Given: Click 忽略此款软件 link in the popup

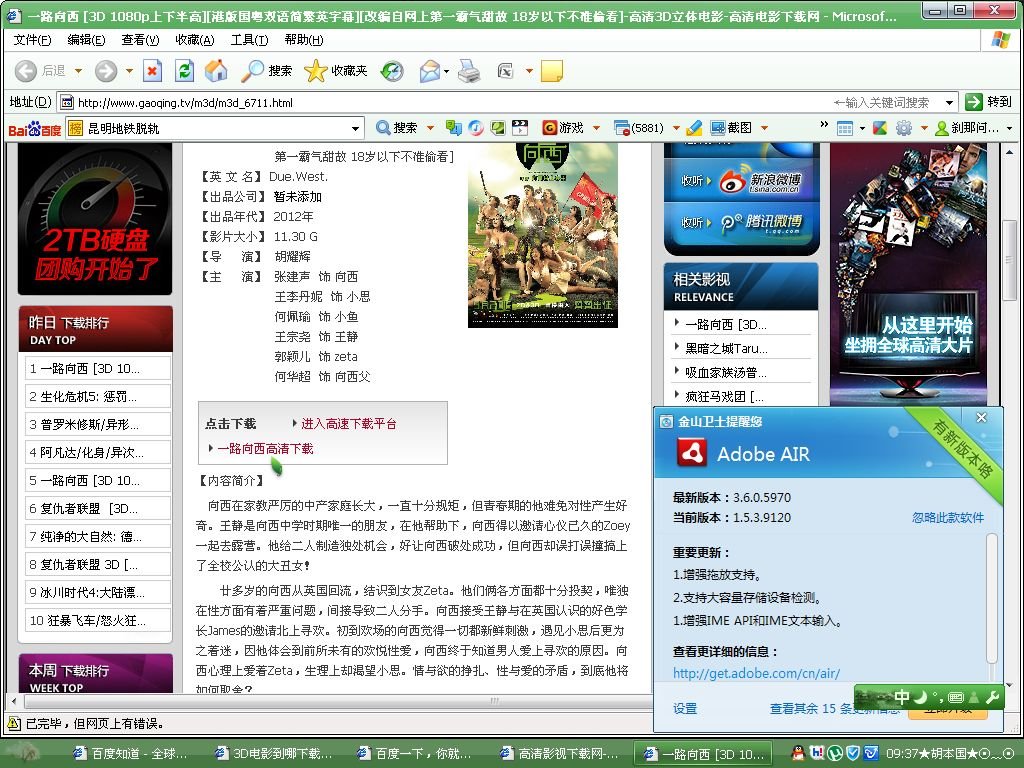Looking at the screenshot, I should 947,518.
